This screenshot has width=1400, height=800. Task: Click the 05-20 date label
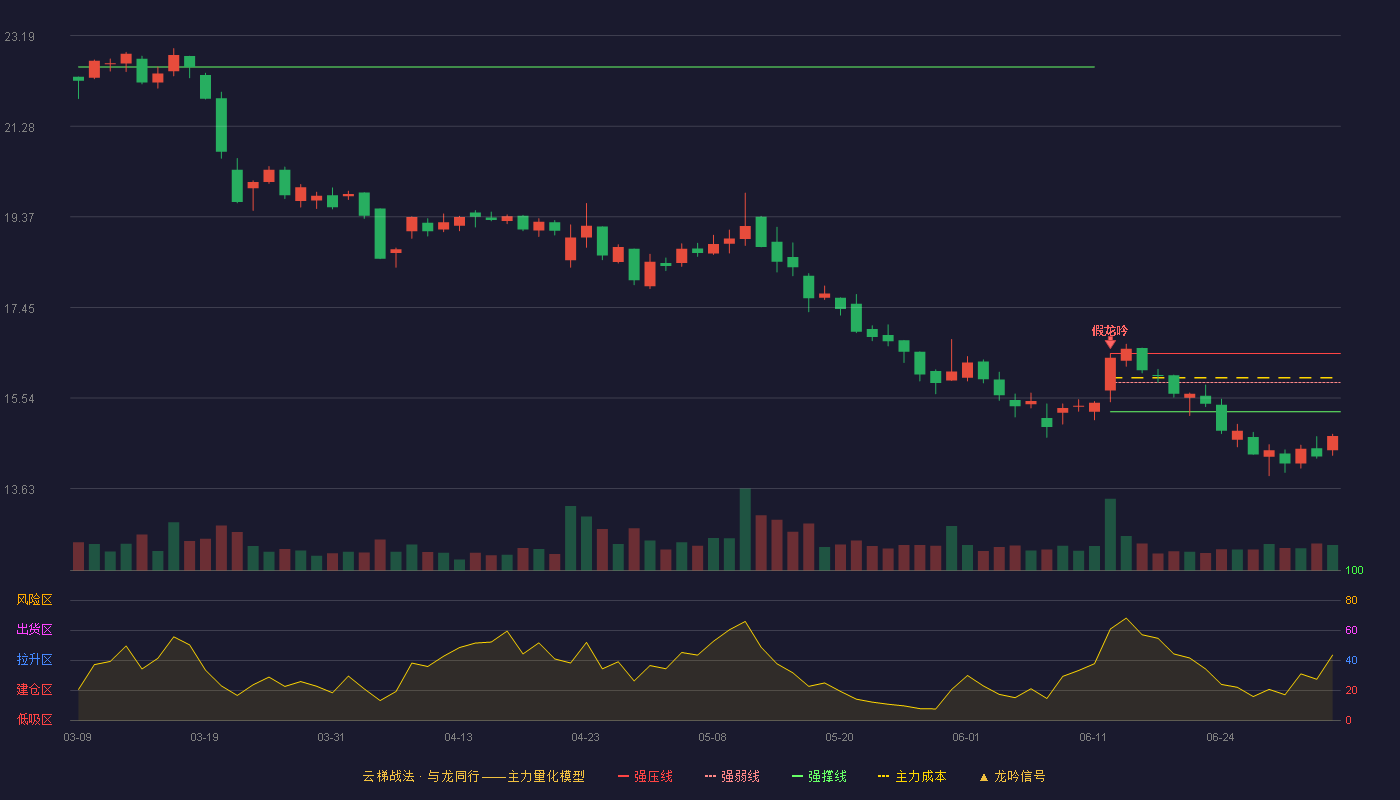point(839,737)
